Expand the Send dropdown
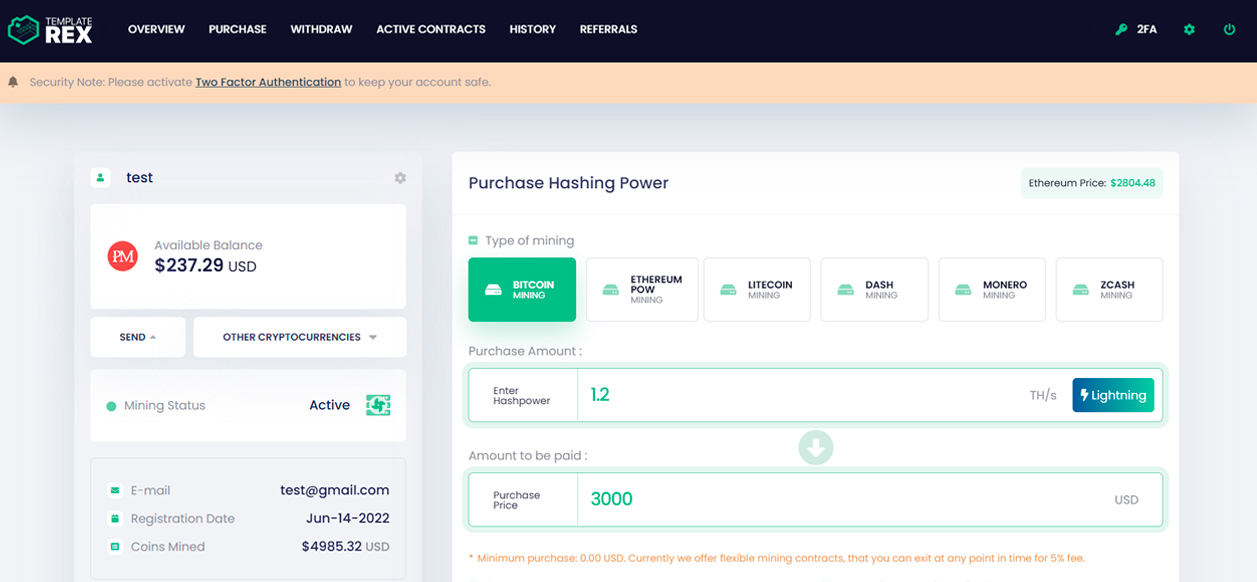The width and height of the screenshot is (1257, 582). point(138,337)
